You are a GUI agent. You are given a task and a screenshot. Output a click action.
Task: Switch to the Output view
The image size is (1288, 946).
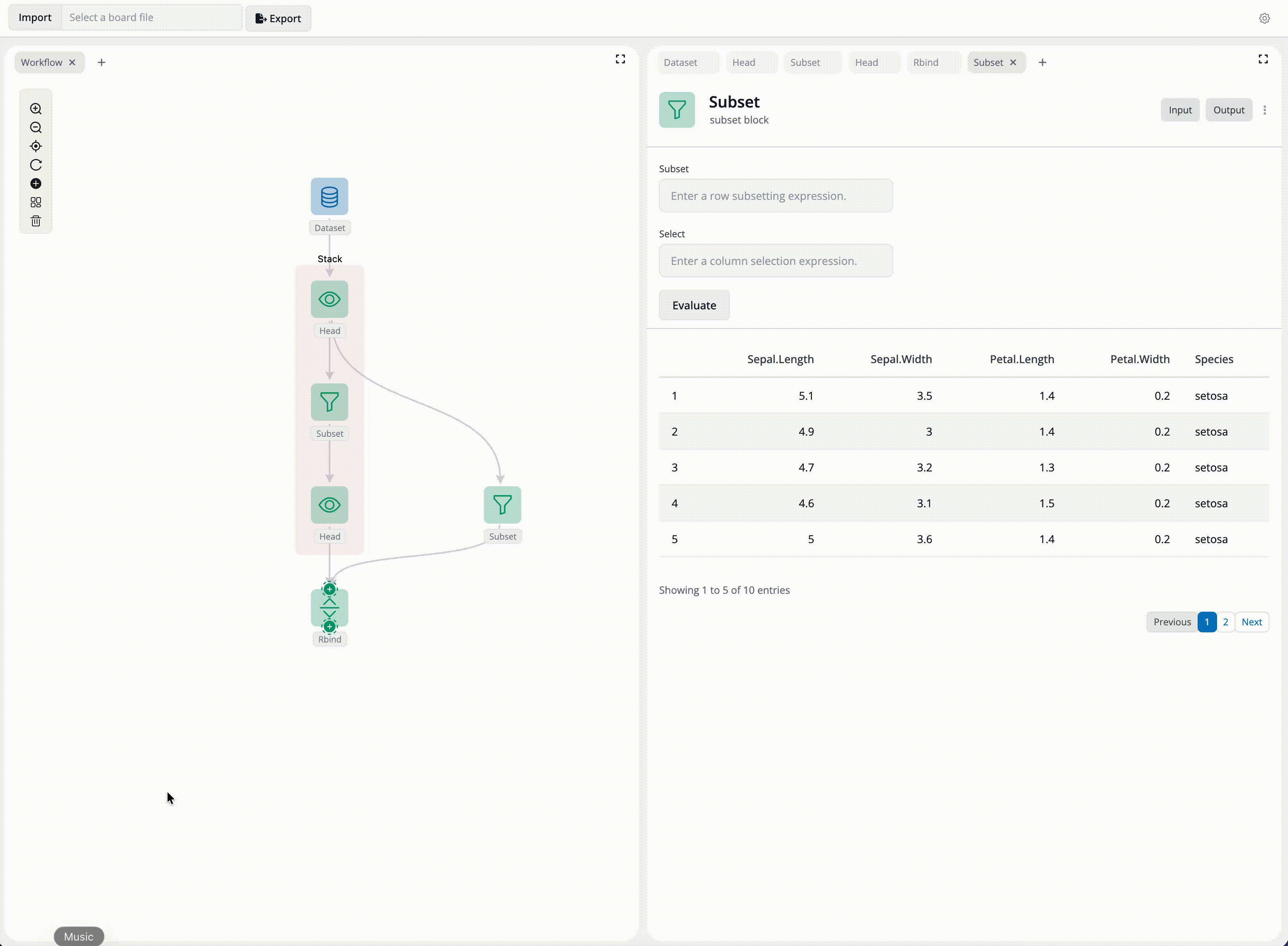(1228, 109)
